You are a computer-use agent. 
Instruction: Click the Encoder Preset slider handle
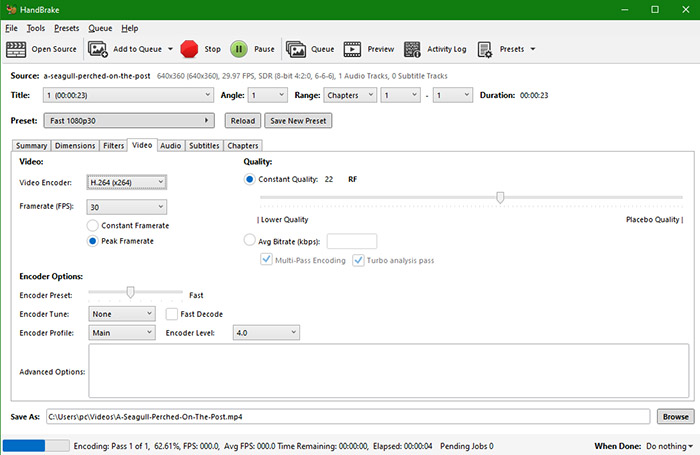tap(130, 292)
